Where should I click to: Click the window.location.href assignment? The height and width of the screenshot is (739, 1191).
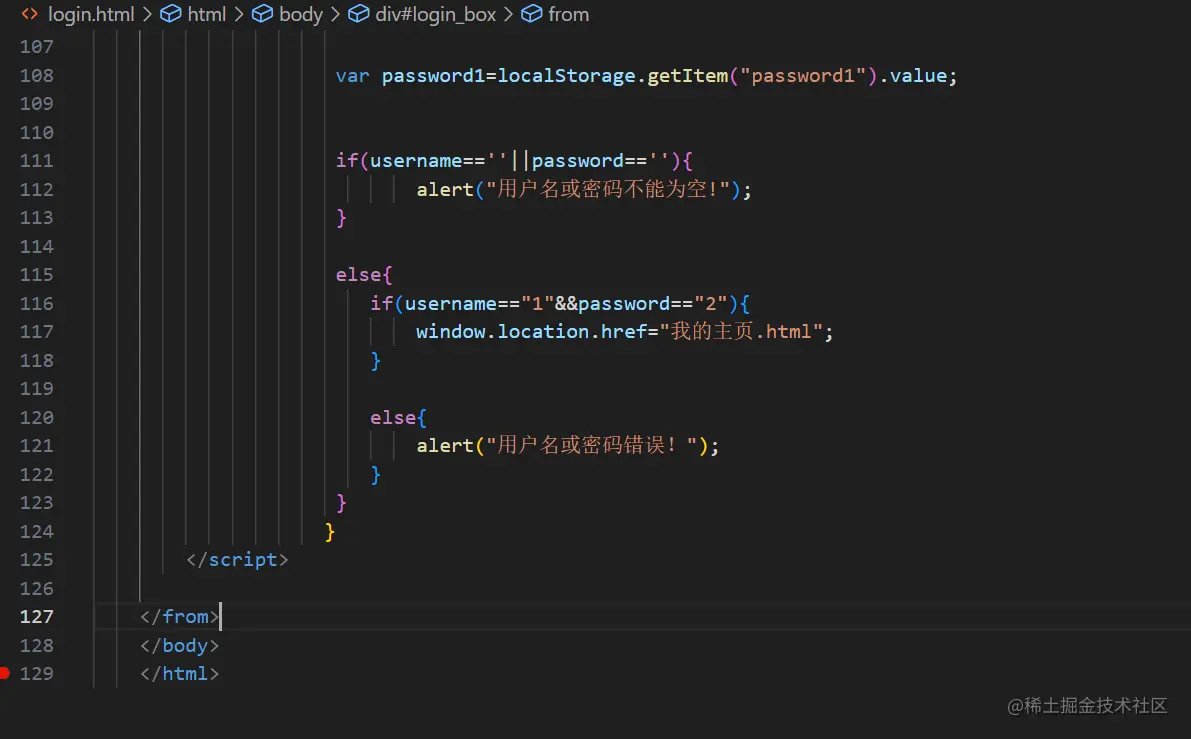pos(624,332)
